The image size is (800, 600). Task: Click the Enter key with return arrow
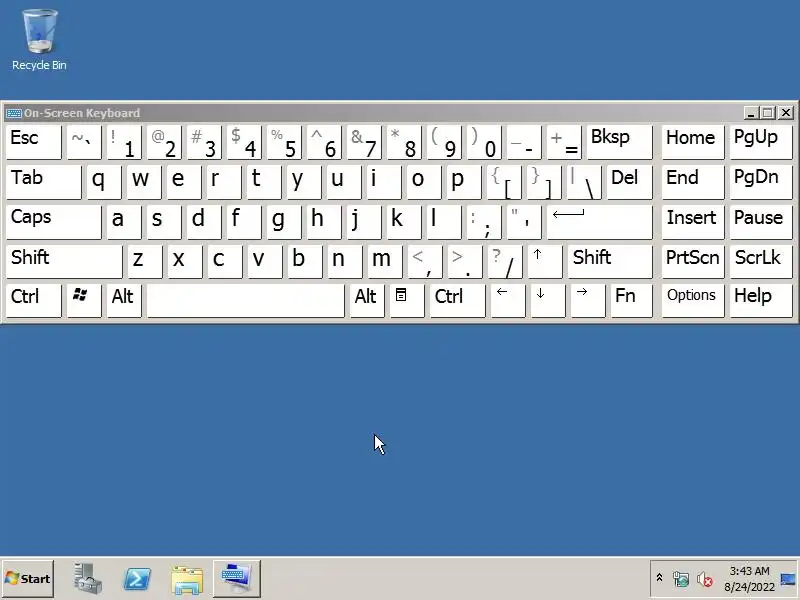(599, 221)
